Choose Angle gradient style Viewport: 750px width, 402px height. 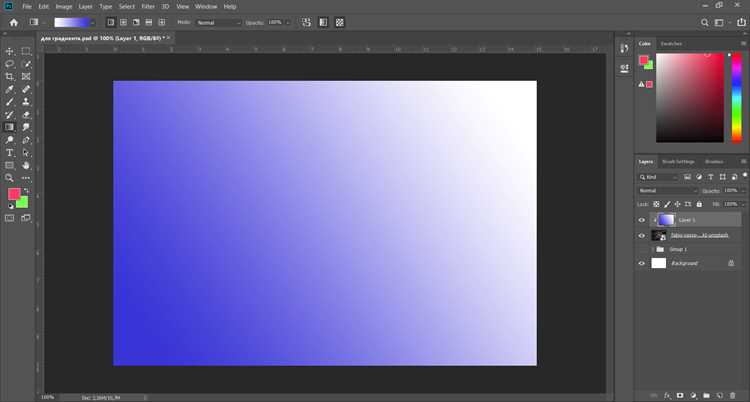[x=136, y=22]
